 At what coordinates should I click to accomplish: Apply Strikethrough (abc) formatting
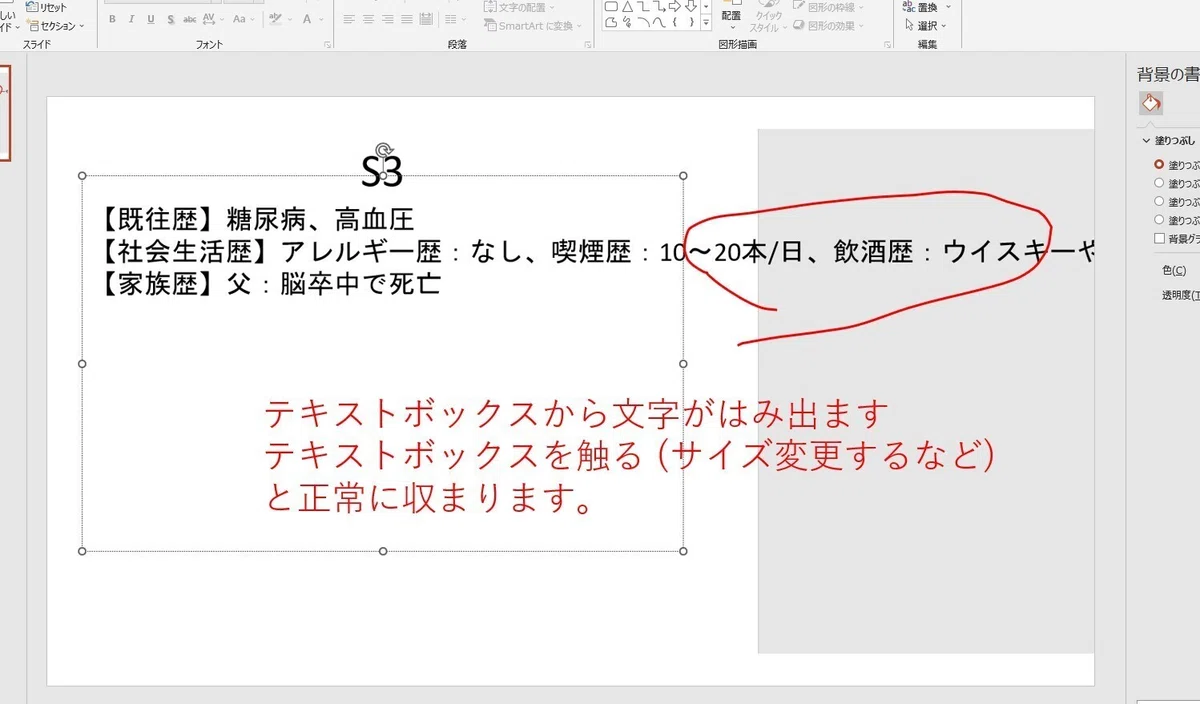(x=188, y=19)
